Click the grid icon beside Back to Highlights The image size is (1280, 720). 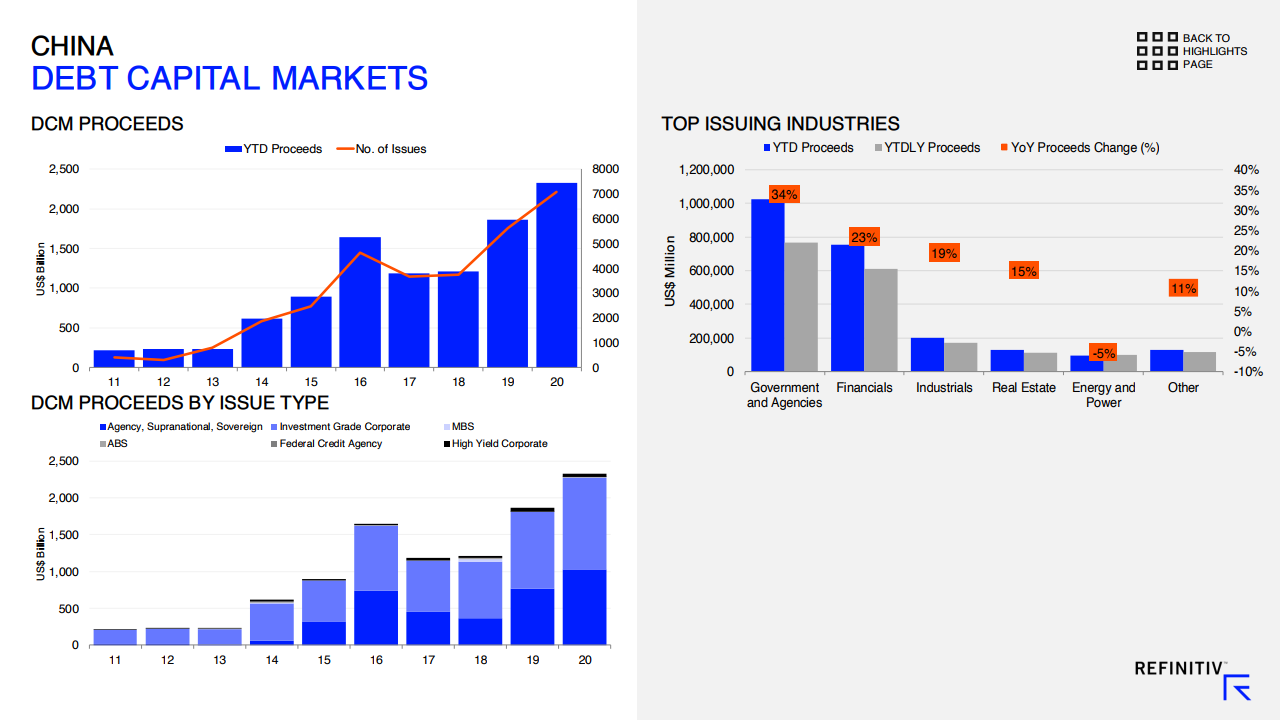click(x=1157, y=51)
